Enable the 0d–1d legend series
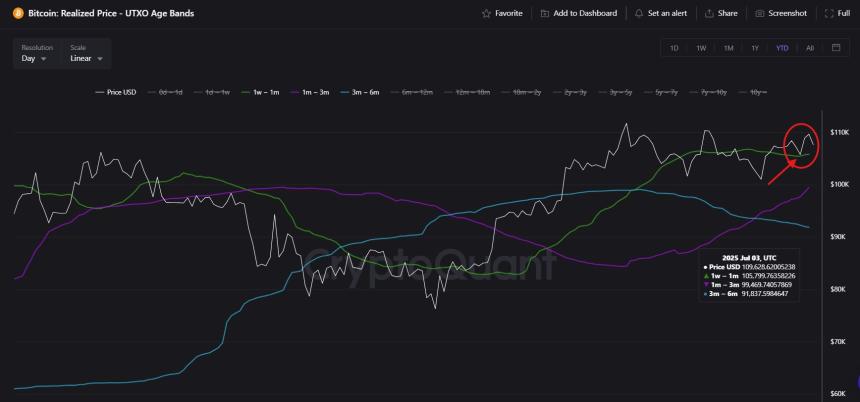This screenshot has width=860, height=402. [x=164, y=92]
